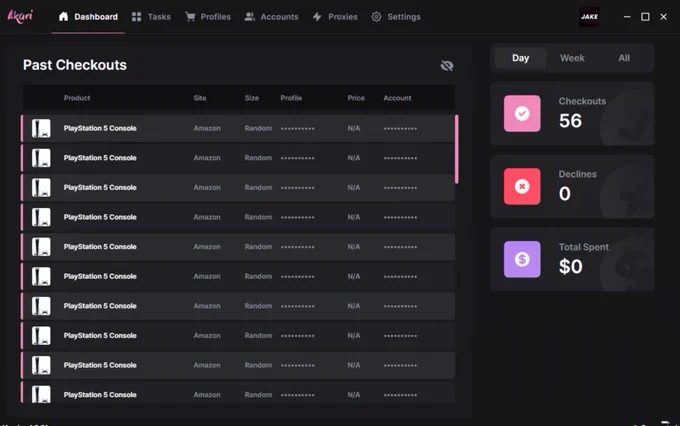Open the Profiles tab
This screenshot has width=680, height=426.
(208, 17)
